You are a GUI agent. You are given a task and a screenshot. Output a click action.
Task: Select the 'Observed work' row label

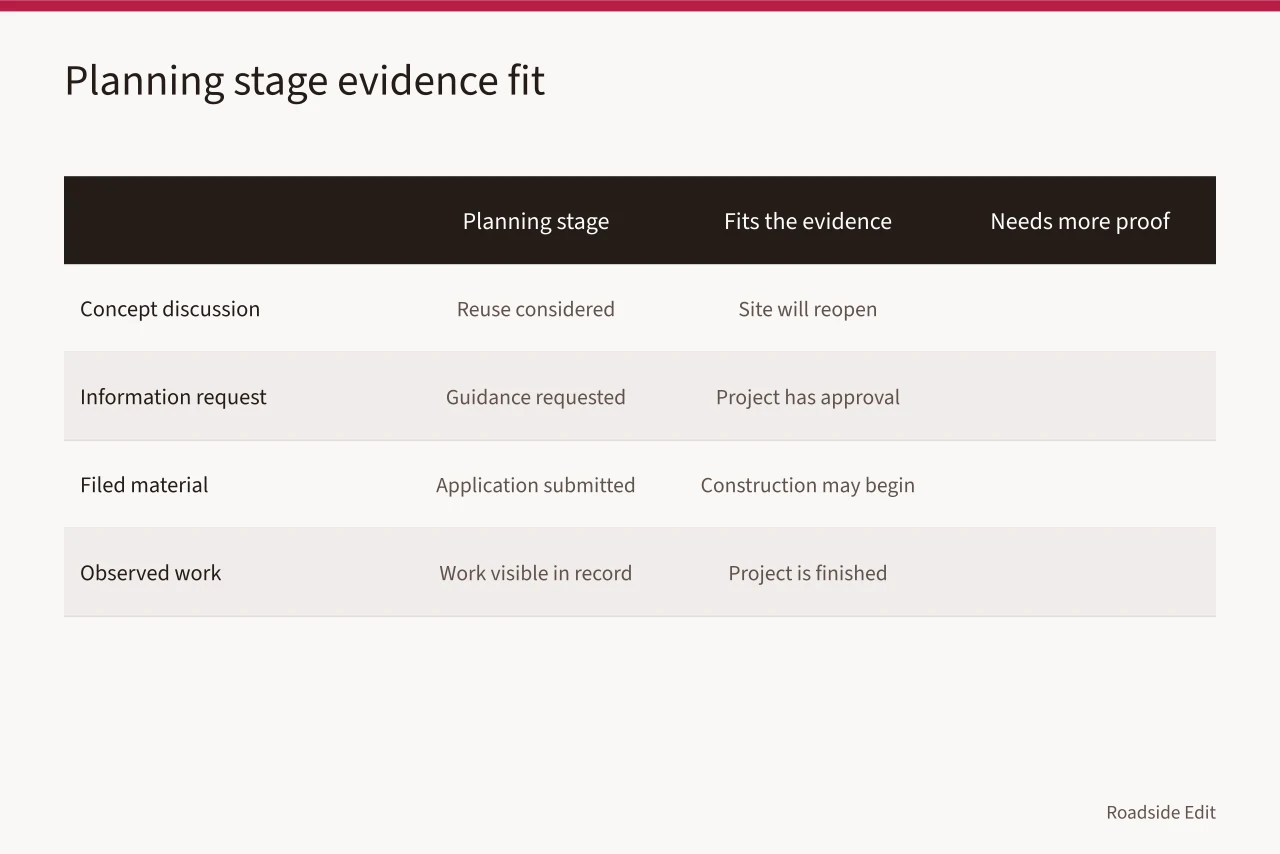coord(151,573)
